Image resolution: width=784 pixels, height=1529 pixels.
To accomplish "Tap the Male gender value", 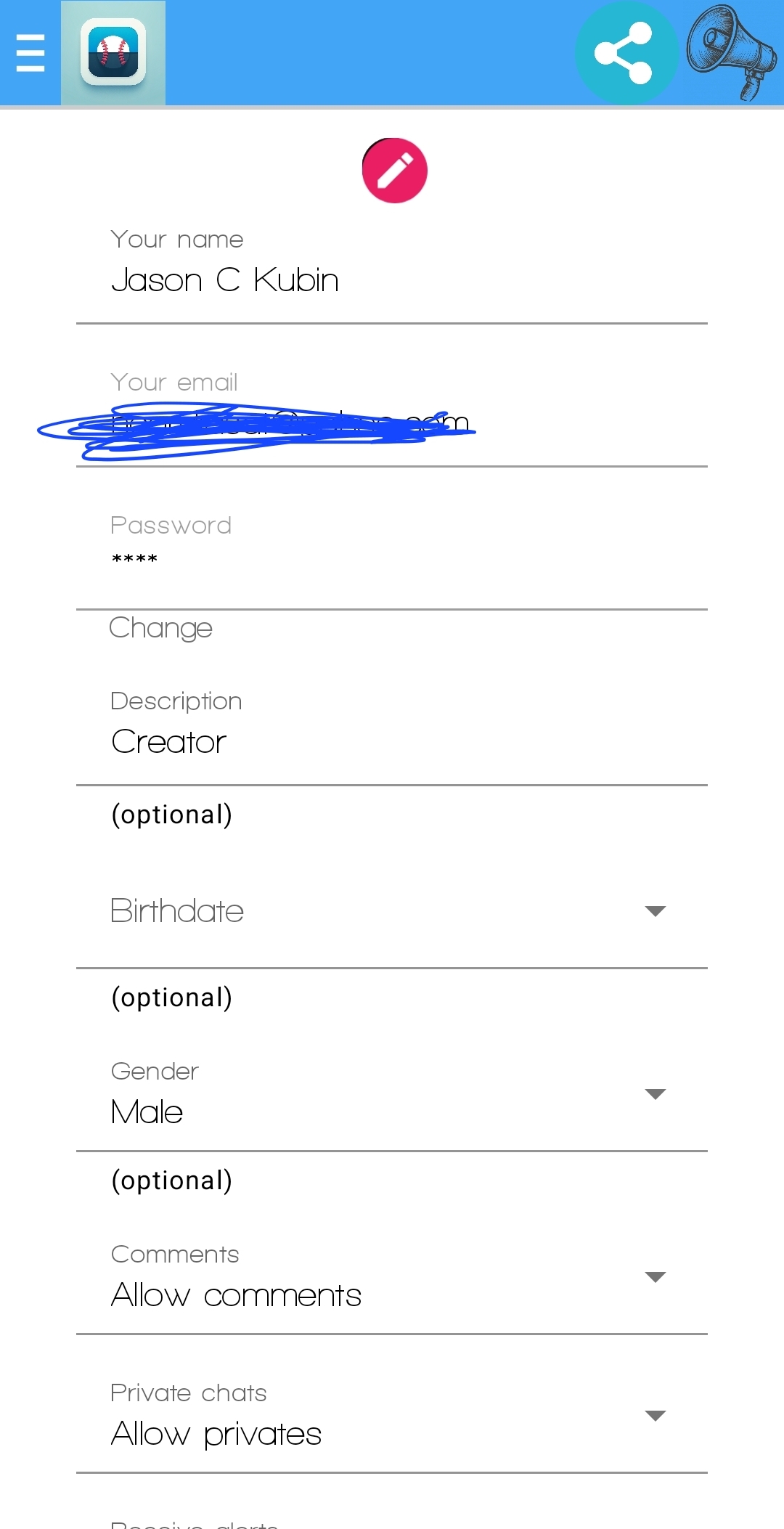I will point(147,1112).
